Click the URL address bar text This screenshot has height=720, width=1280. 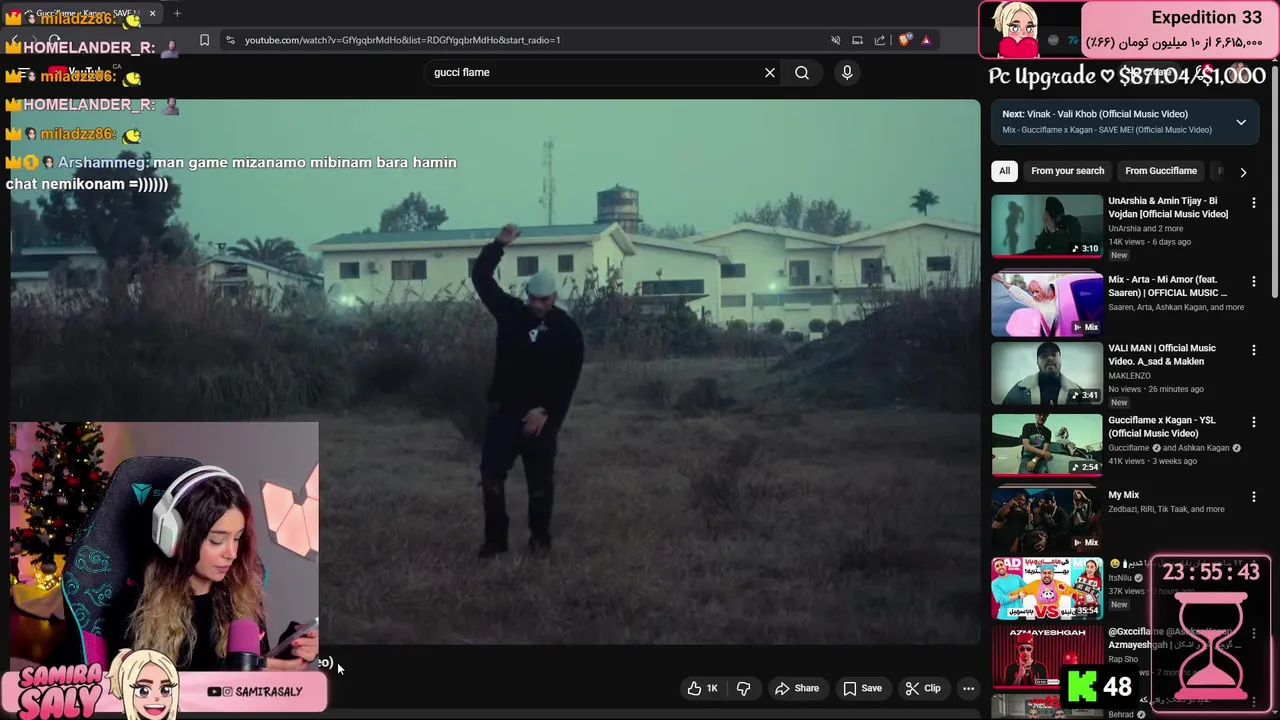402,40
